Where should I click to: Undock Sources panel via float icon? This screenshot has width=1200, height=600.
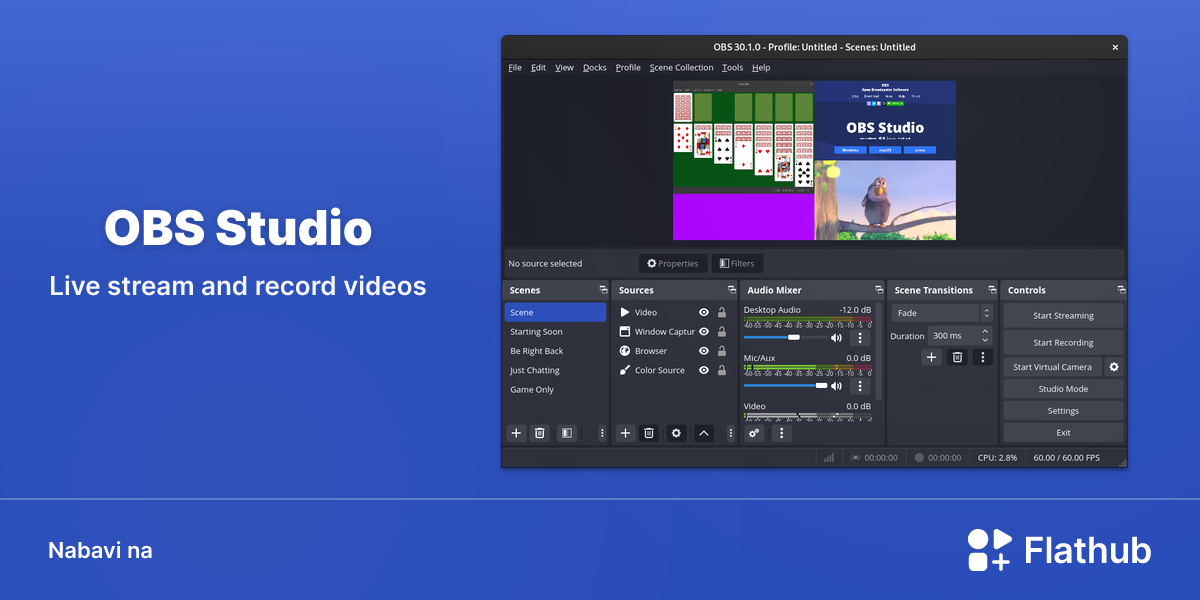[x=732, y=290]
